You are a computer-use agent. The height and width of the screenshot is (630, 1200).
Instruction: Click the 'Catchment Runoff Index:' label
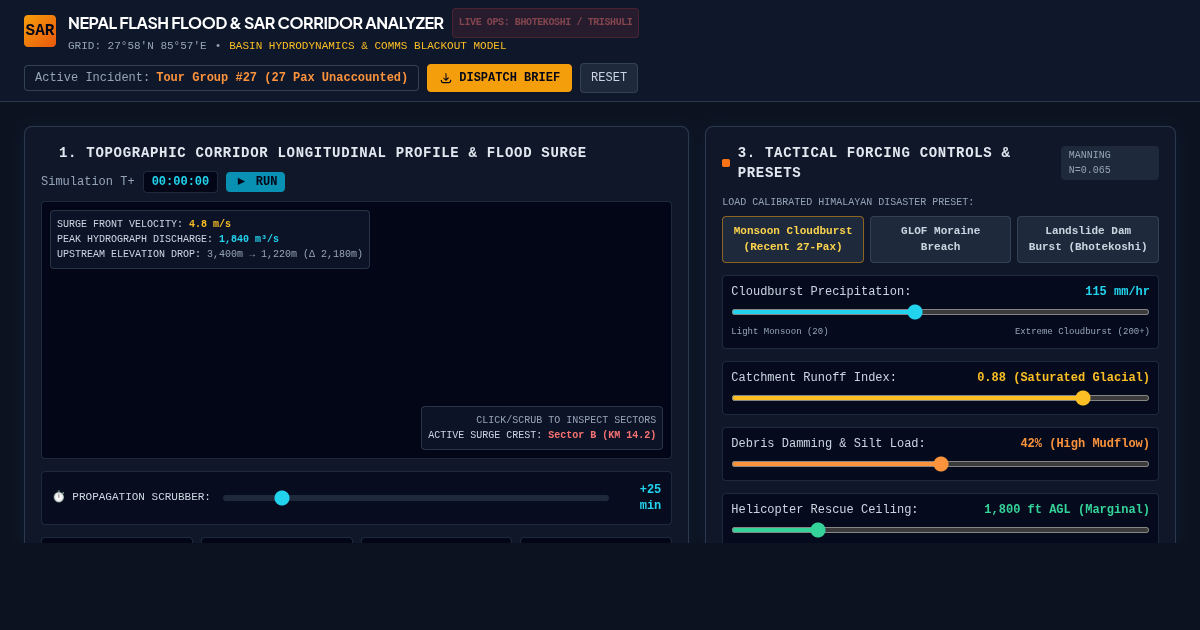[x=814, y=378]
